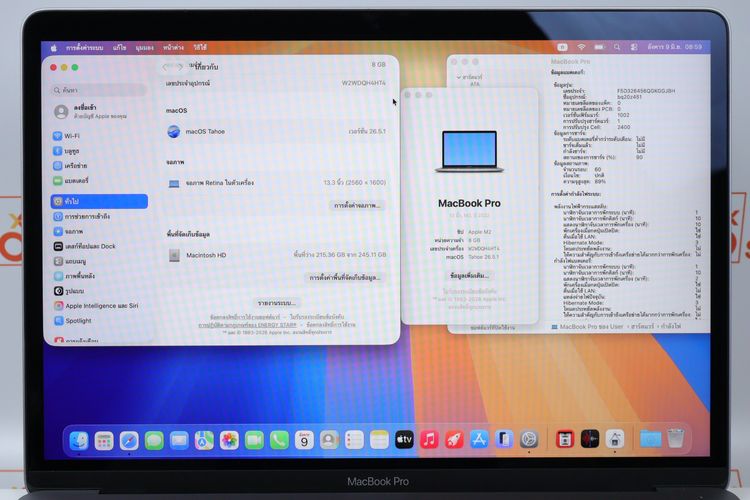Image resolution: width=750 pixels, height=500 pixels.
Task: Click the Display Settings button
Action: click(x=357, y=205)
